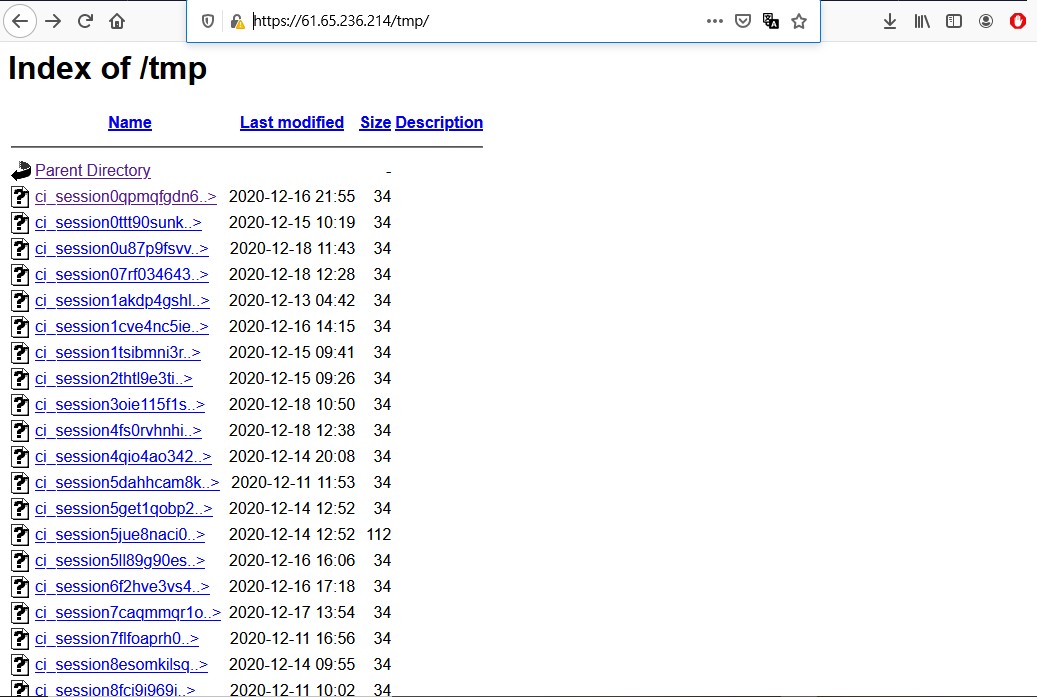Image resolution: width=1037 pixels, height=697 pixels.
Task: Reload the current page
Action: [x=85, y=21]
